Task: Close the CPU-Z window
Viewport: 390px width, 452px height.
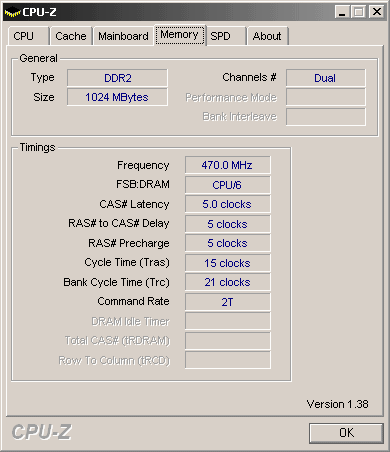Action: pyautogui.click(x=377, y=12)
